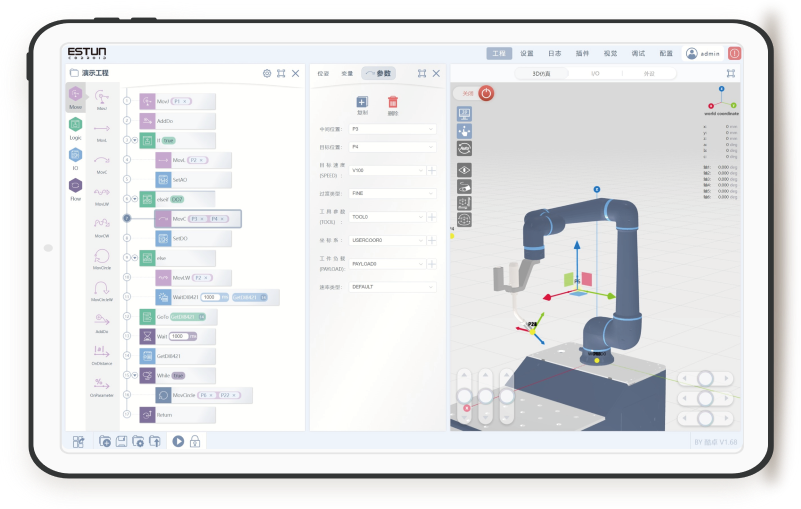Pick the MovL instruction from the palette
This screenshot has height=509, width=801.
click(x=102, y=132)
